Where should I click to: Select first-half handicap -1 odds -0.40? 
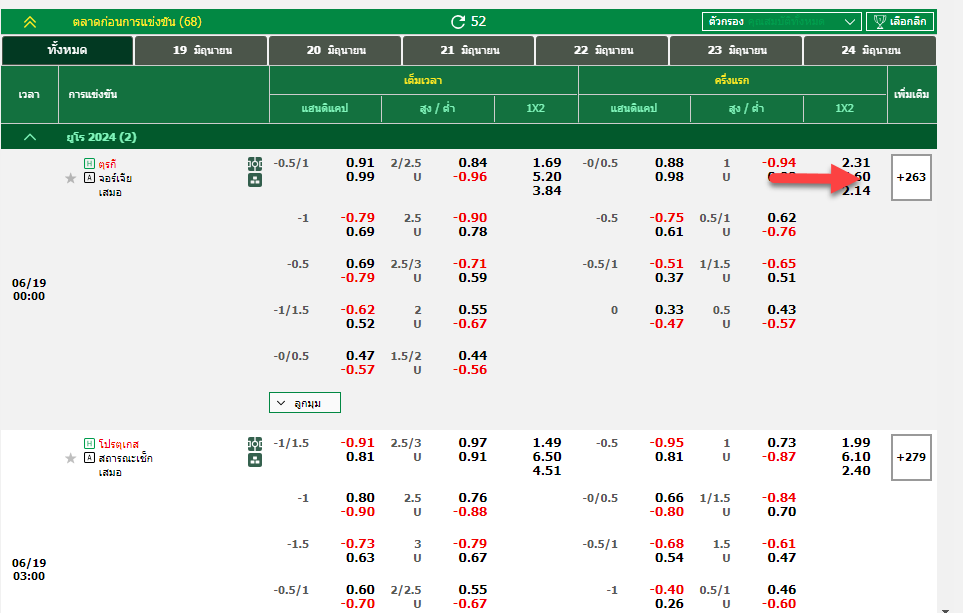[x=666, y=590]
